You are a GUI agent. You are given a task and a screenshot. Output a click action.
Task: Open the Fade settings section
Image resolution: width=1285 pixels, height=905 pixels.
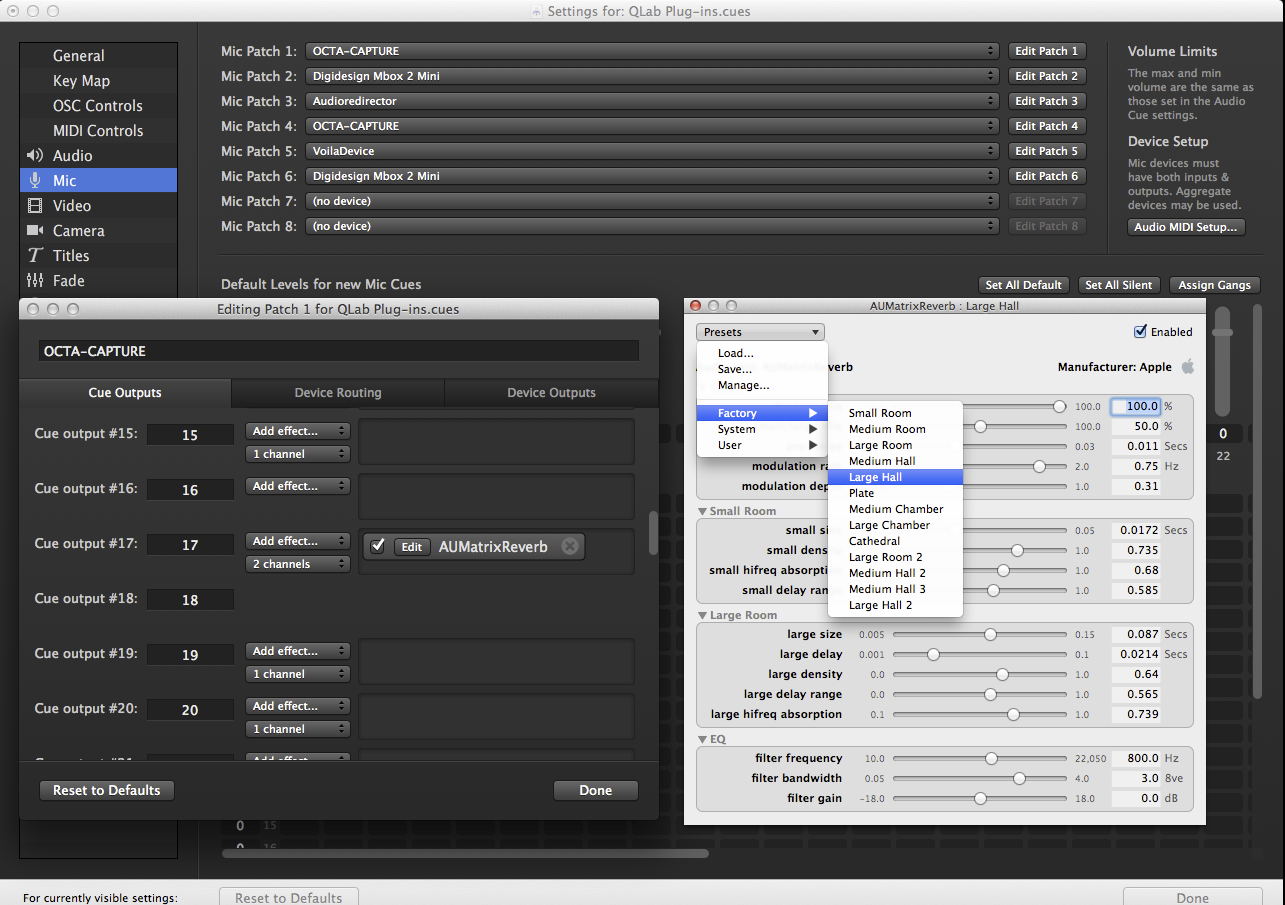point(68,281)
